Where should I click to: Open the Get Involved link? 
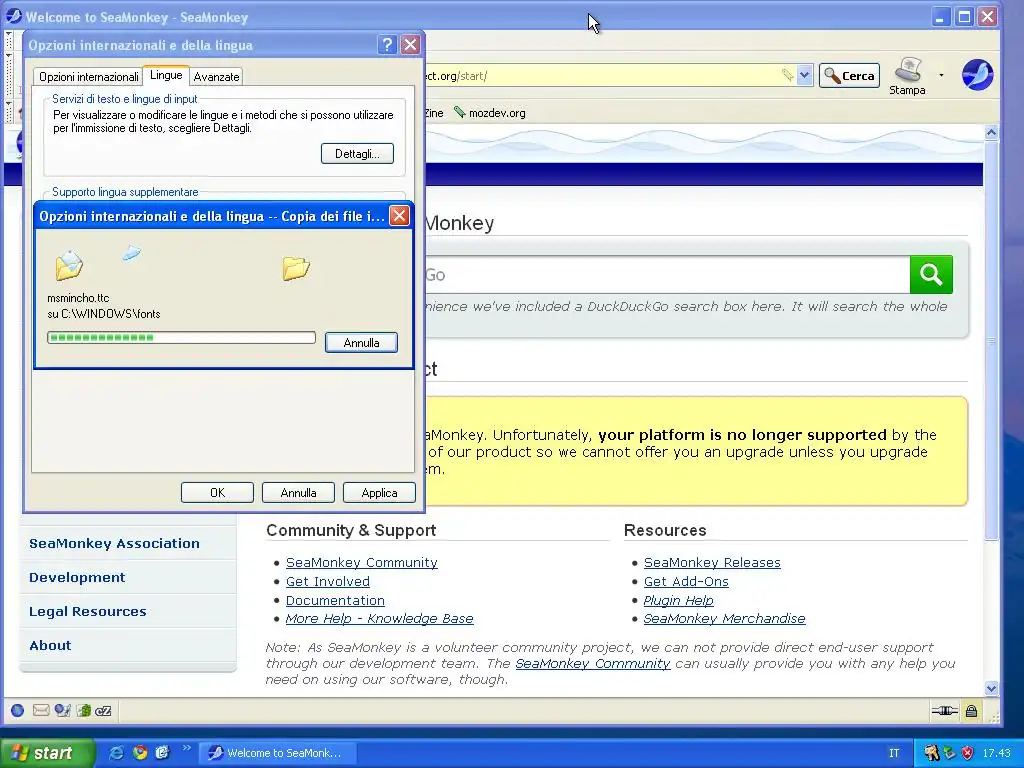(328, 581)
